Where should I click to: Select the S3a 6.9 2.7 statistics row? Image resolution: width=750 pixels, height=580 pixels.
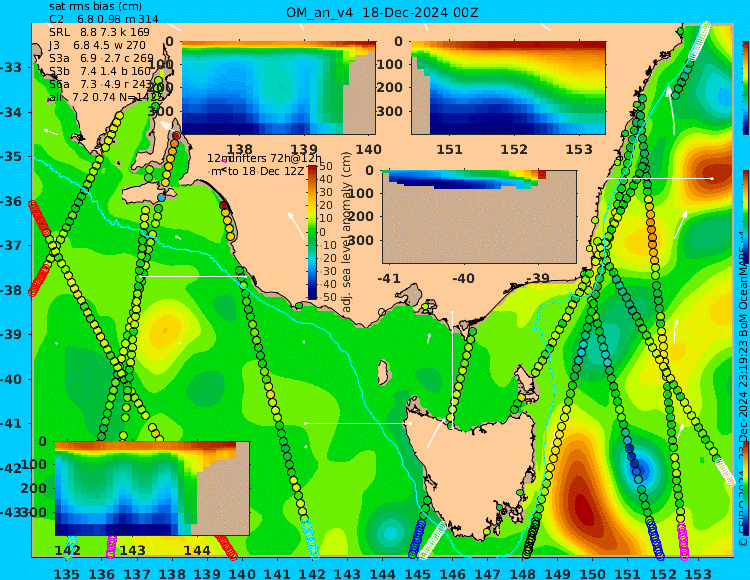[x=101, y=58]
